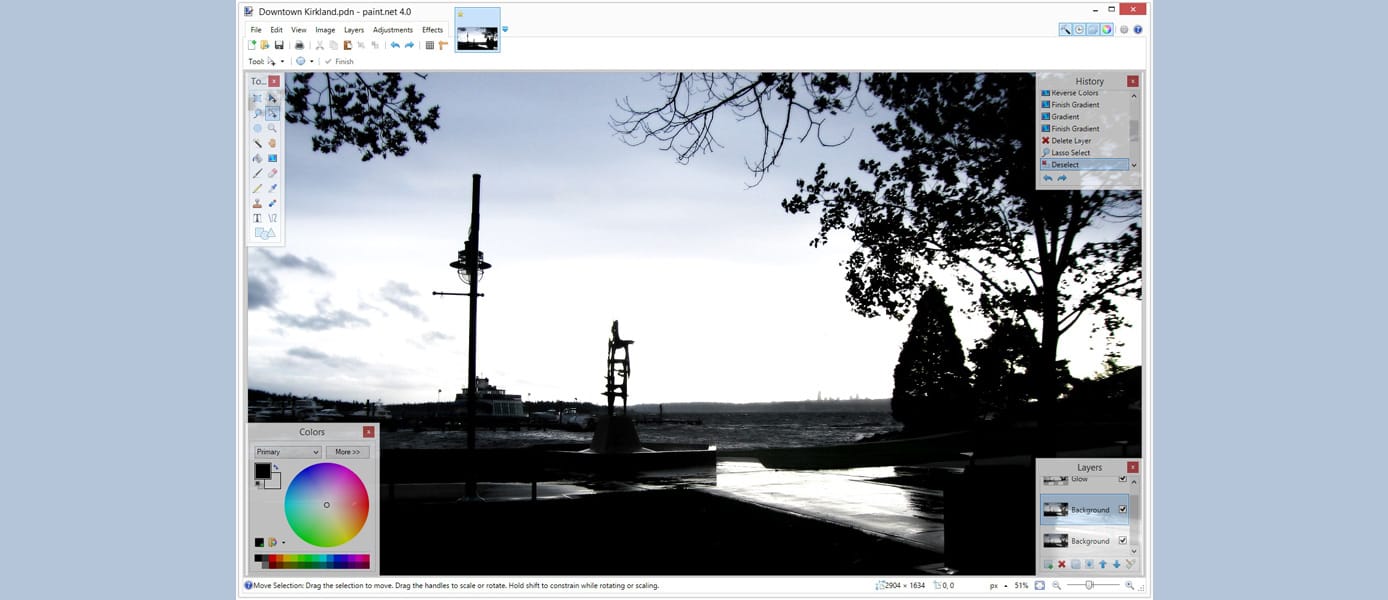Open the File menu
Screen dimensions: 1388x600
click(x=256, y=30)
